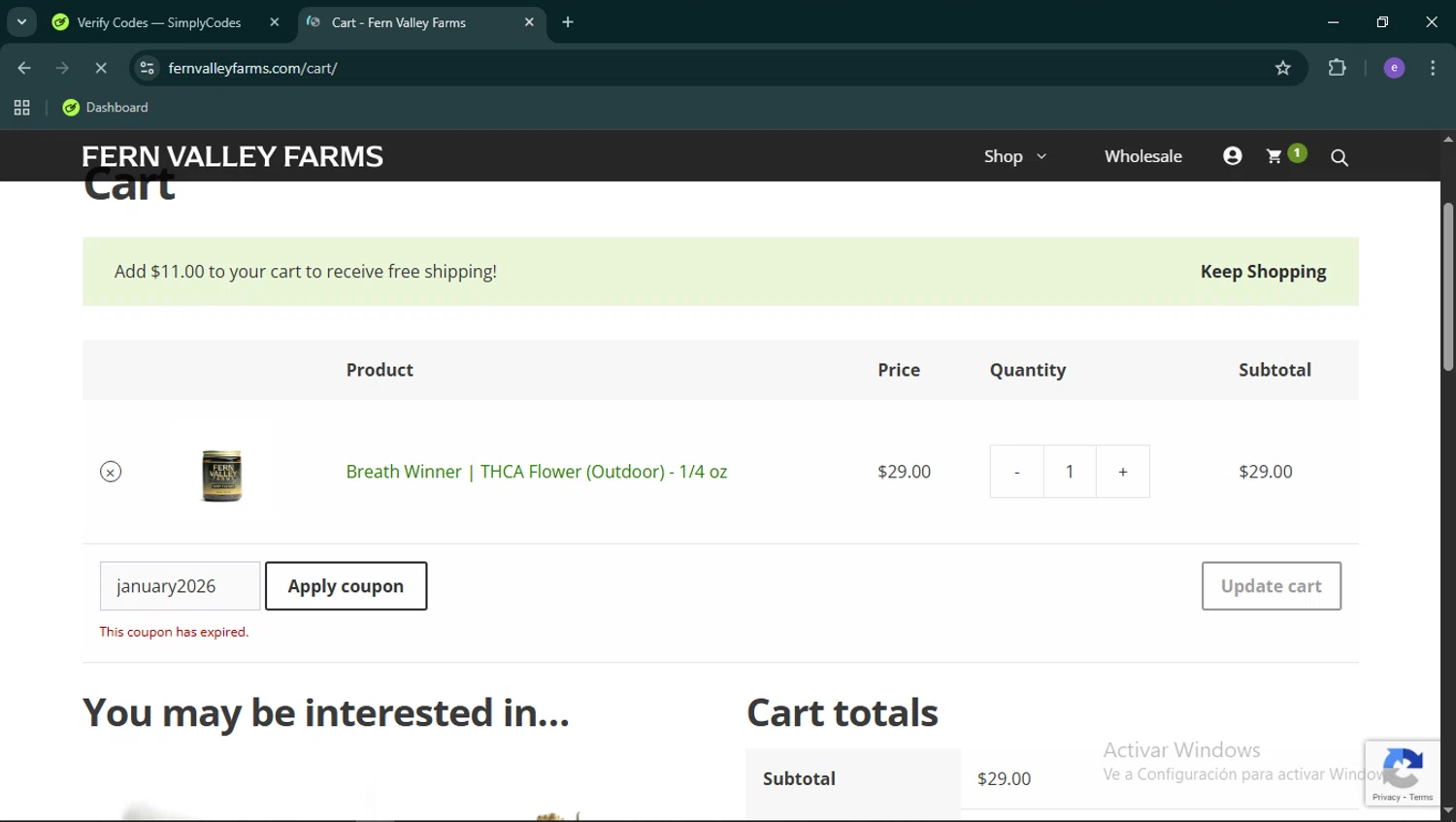Image resolution: width=1456 pixels, height=822 pixels.
Task: Click Keep Shopping link
Action: [1263, 272]
